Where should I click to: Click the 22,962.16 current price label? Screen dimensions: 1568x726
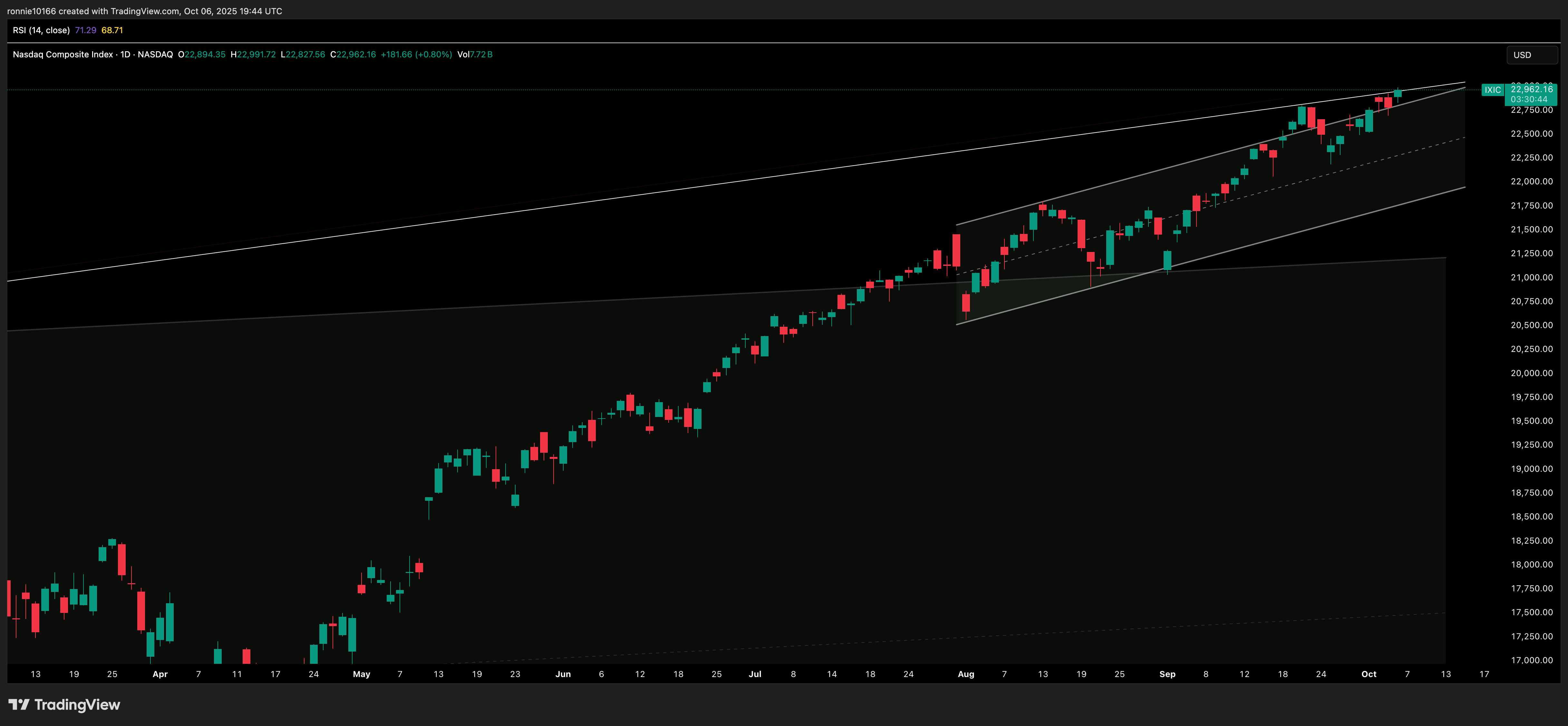tap(1532, 90)
